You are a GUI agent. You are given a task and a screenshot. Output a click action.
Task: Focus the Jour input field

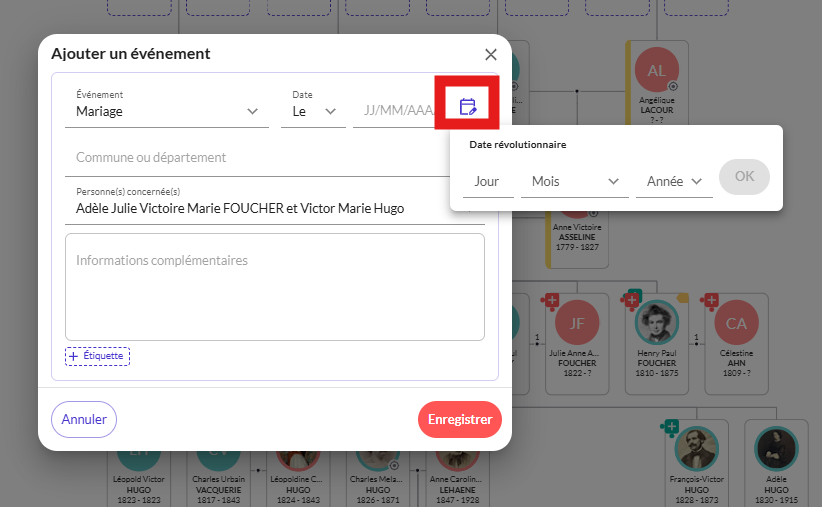coord(488,181)
